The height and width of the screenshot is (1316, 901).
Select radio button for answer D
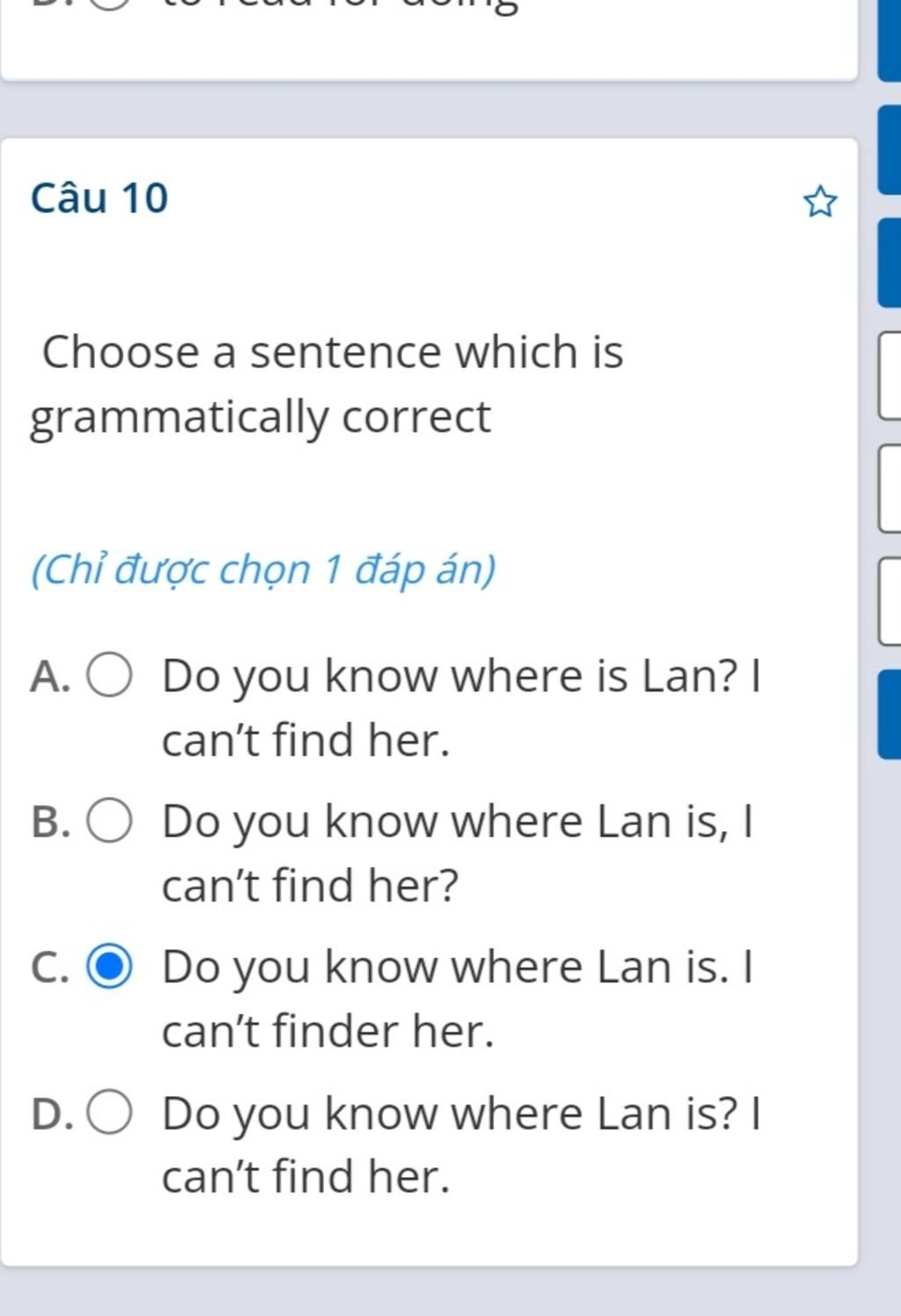pos(109,1113)
